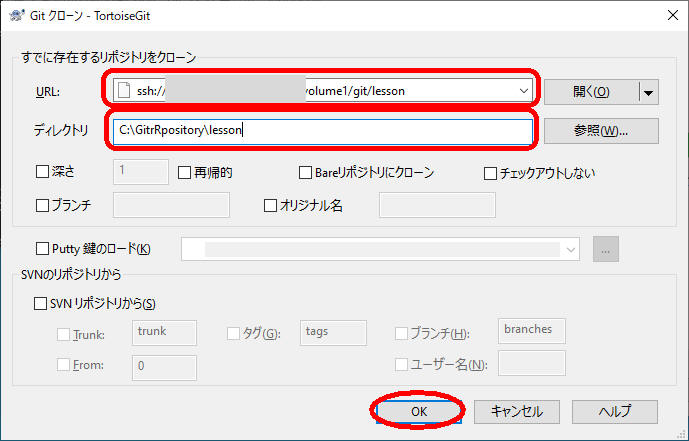Check the SVN リポジトリから checkbox
This screenshot has width=689, height=441.
pyautogui.click(x=42, y=303)
